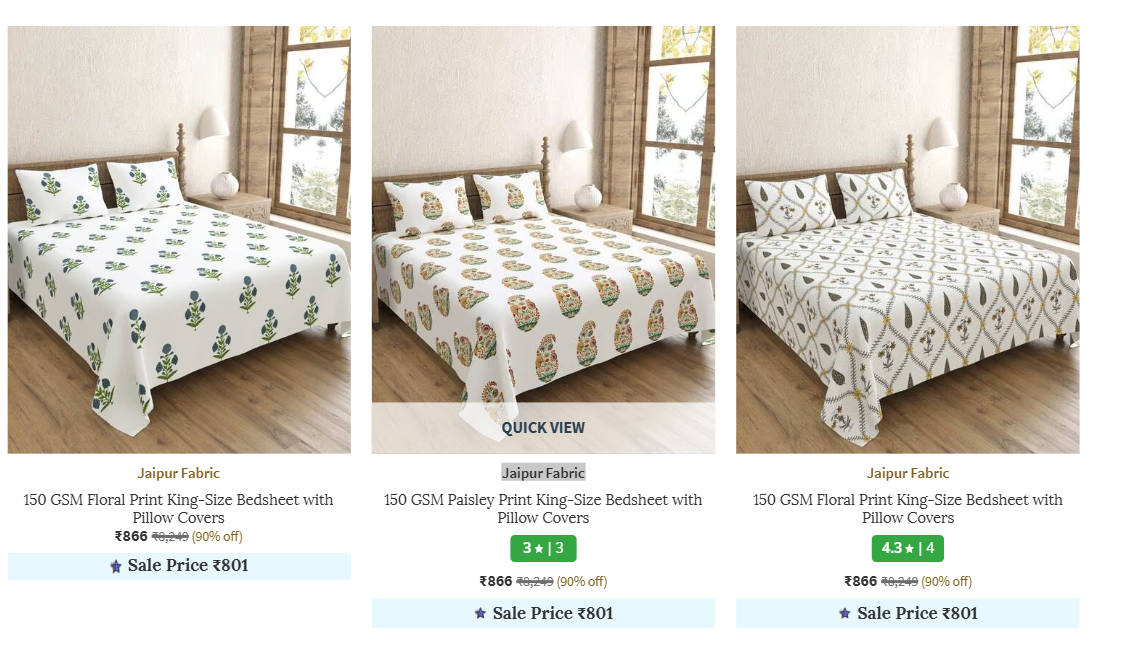Open the Jaipur Fabric brand link under the blue floral bedsheet
Image resolution: width=1133 pixels, height=648 pixels.
click(179, 473)
